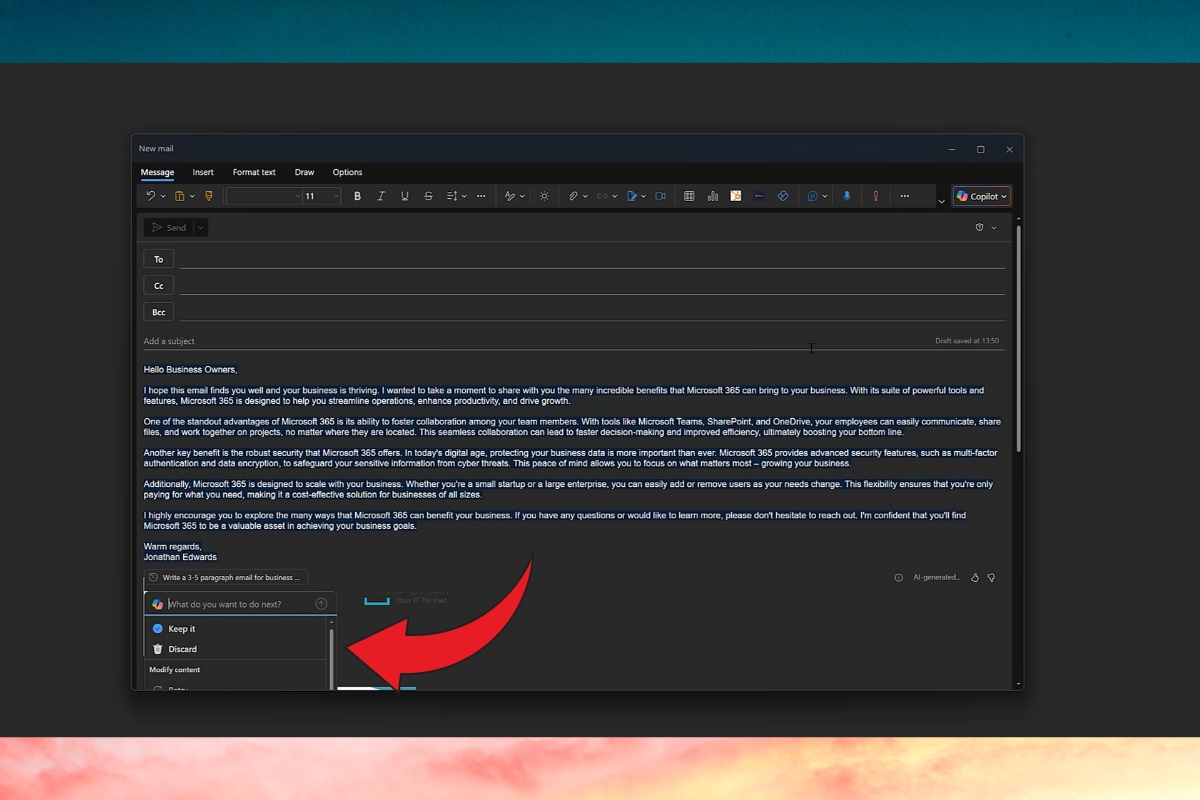Open the Format text tab
The width and height of the screenshot is (1200, 800).
click(x=254, y=172)
